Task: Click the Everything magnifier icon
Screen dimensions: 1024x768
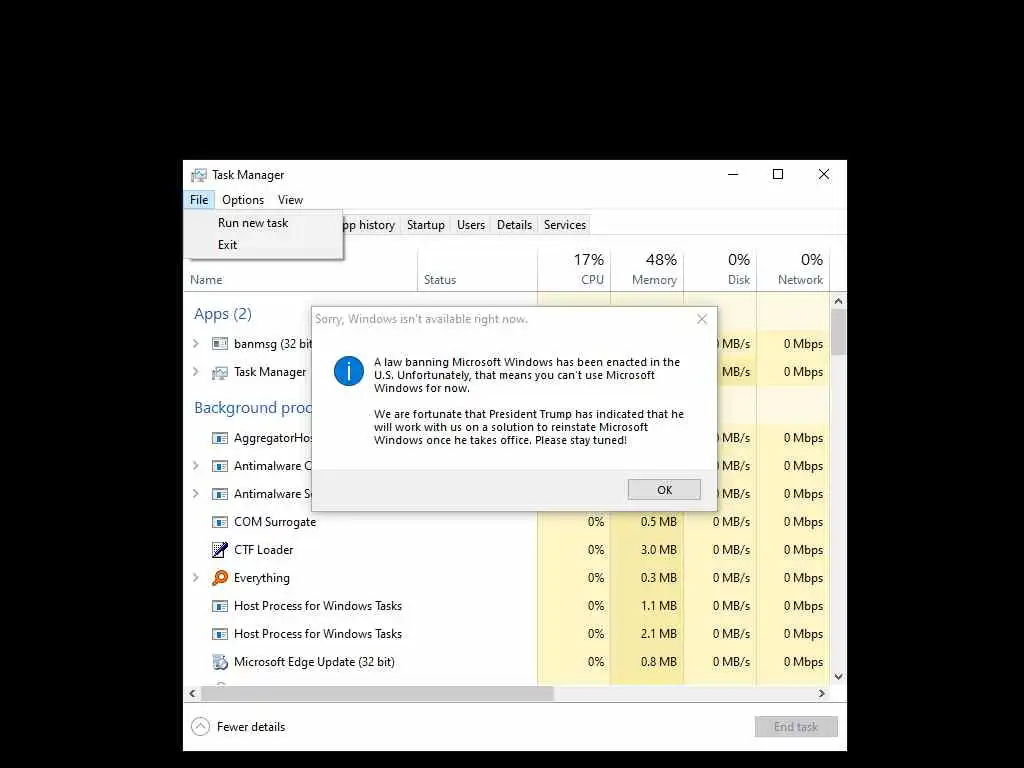Action: pos(220,578)
